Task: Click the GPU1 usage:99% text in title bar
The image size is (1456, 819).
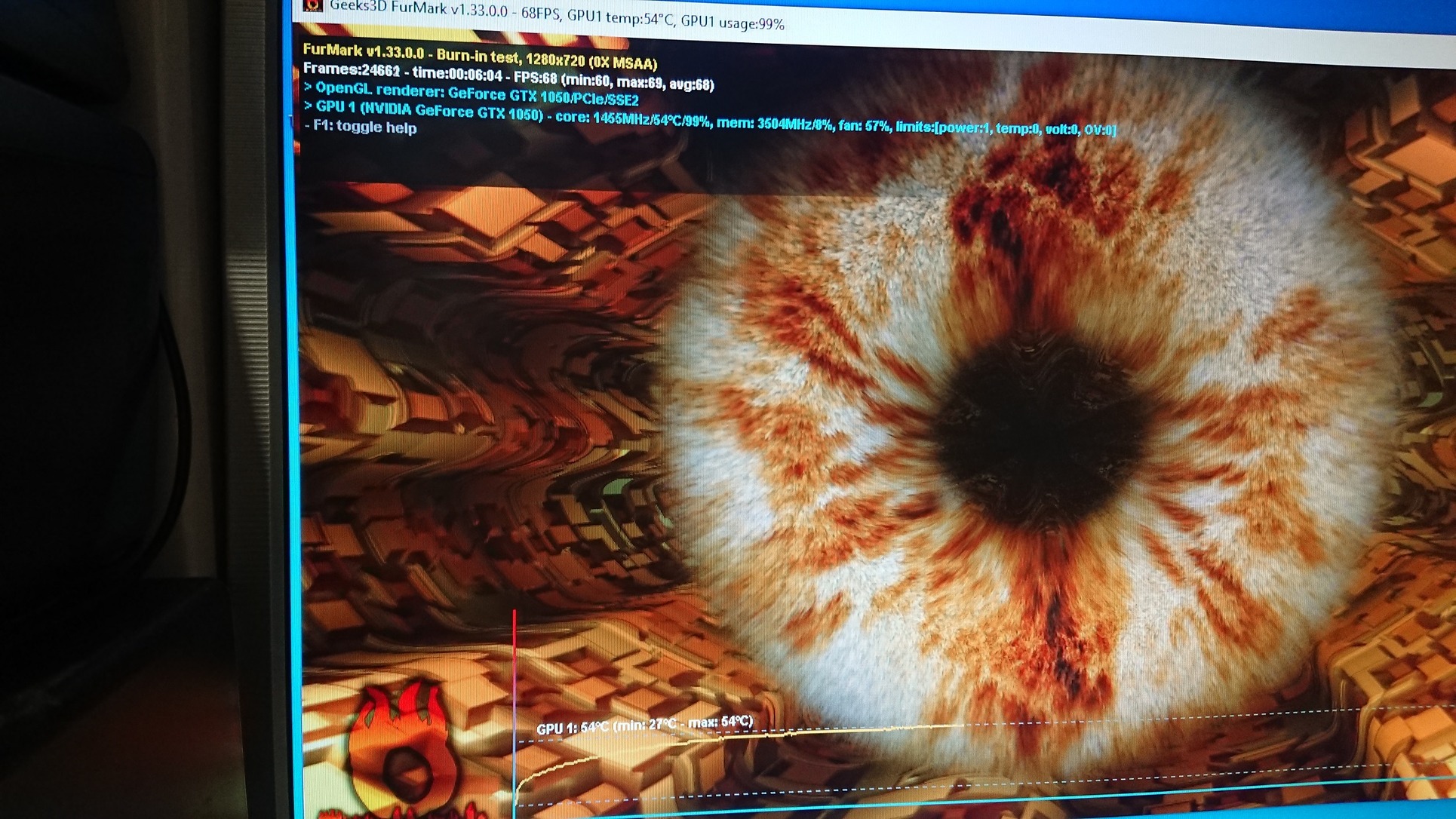Action: (732, 23)
